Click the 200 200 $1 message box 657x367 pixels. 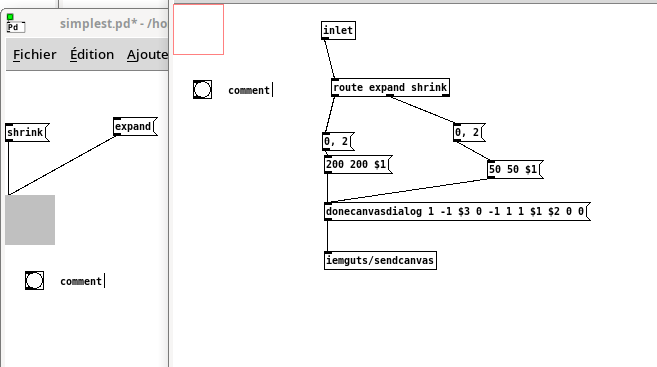[x=358, y=164]
